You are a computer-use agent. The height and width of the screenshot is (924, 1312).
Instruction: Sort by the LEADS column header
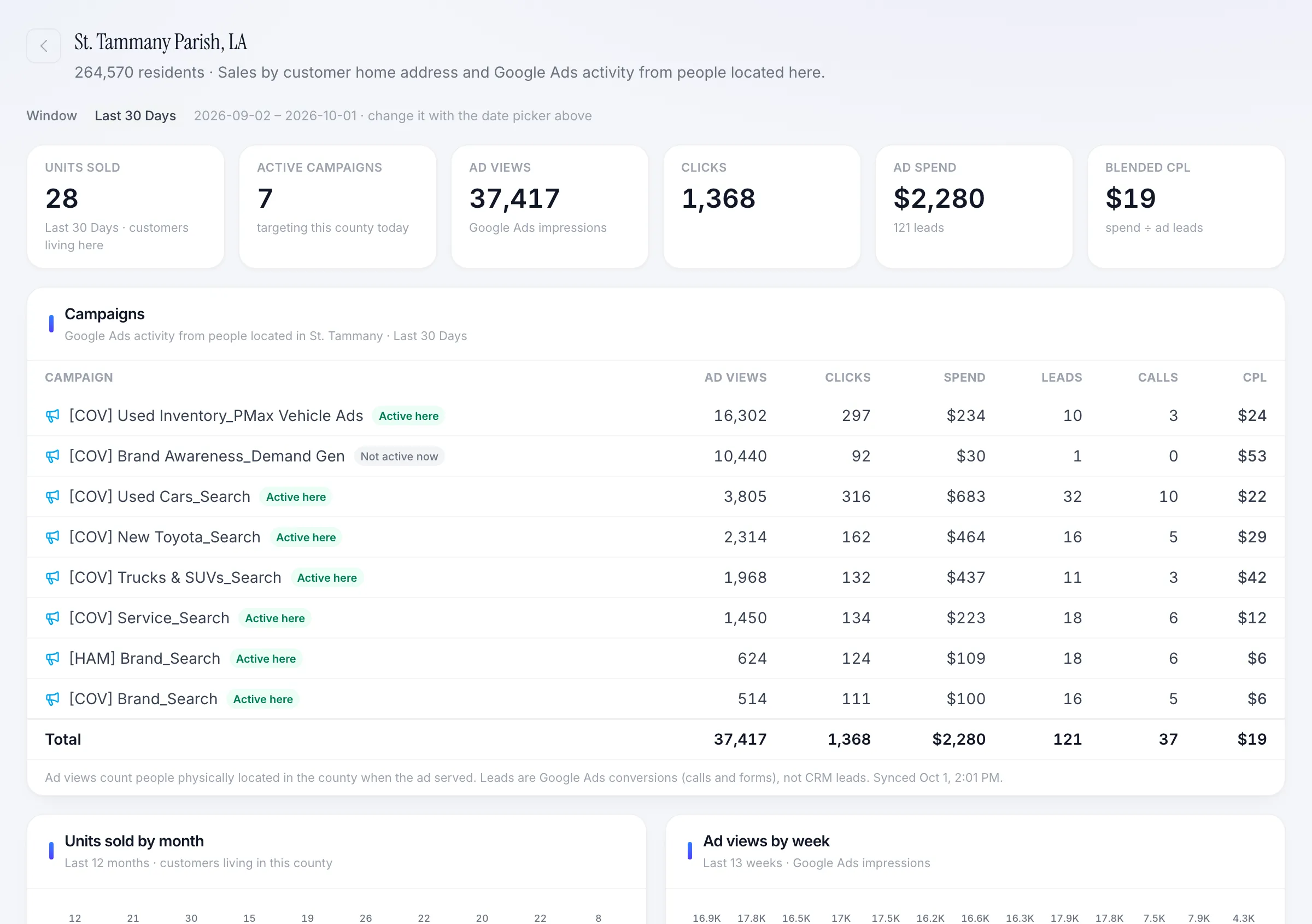click(1061, 378)
